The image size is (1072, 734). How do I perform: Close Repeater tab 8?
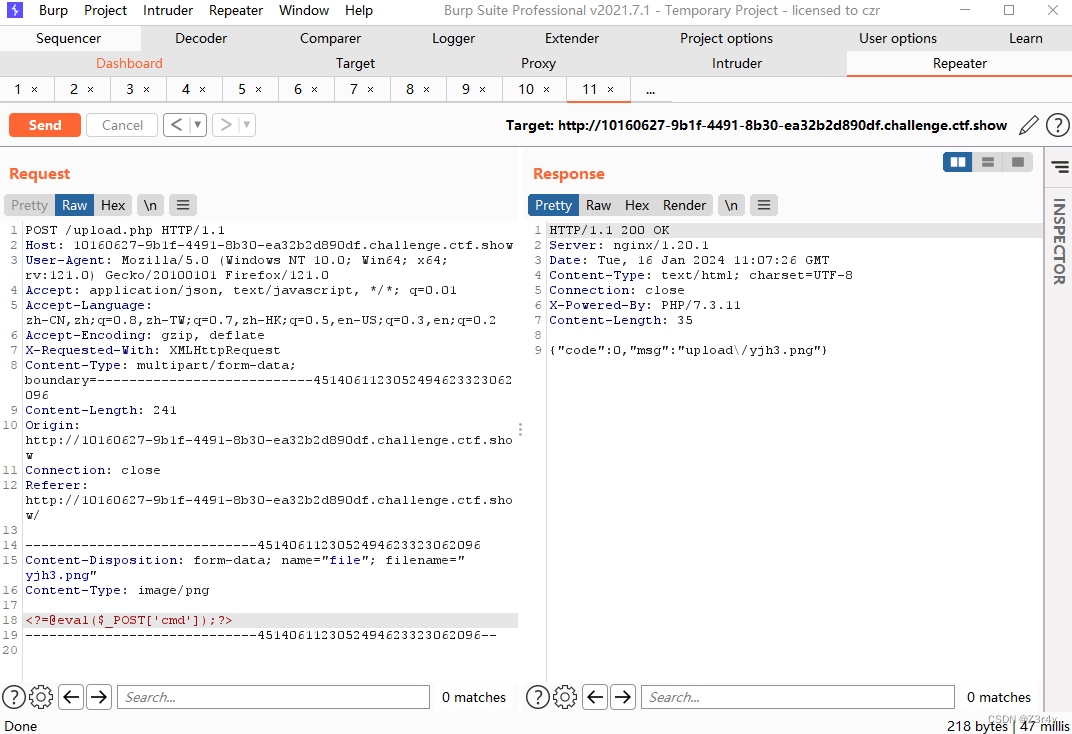(427, 90)
